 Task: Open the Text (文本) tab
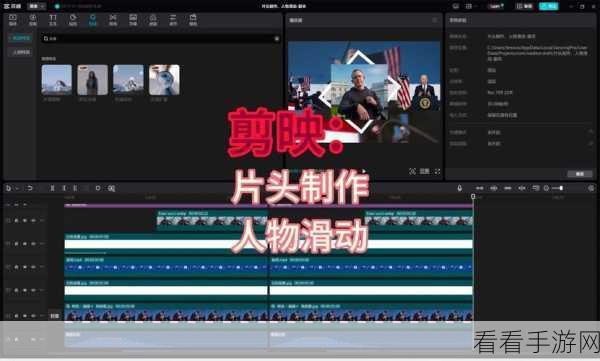[x=53, y=20]
